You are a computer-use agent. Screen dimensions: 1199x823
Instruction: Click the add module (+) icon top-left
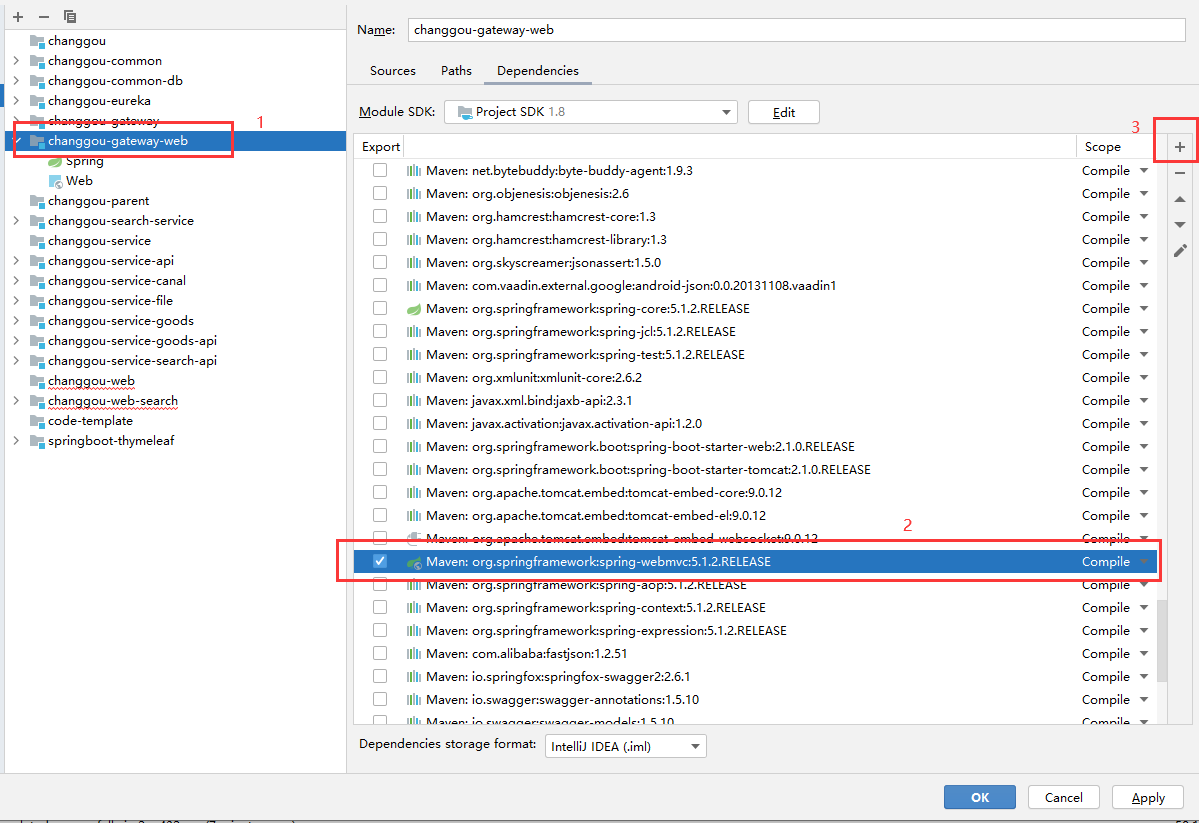[x=17, y=16]
